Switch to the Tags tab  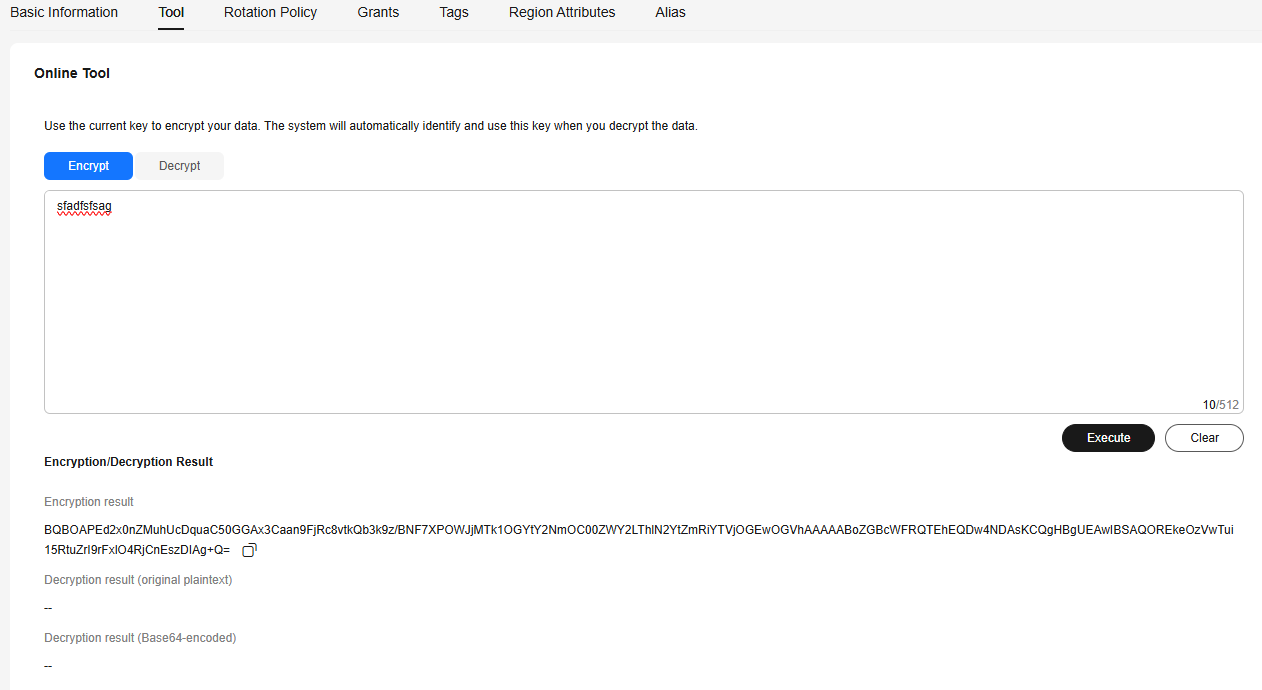pos(454,13)
